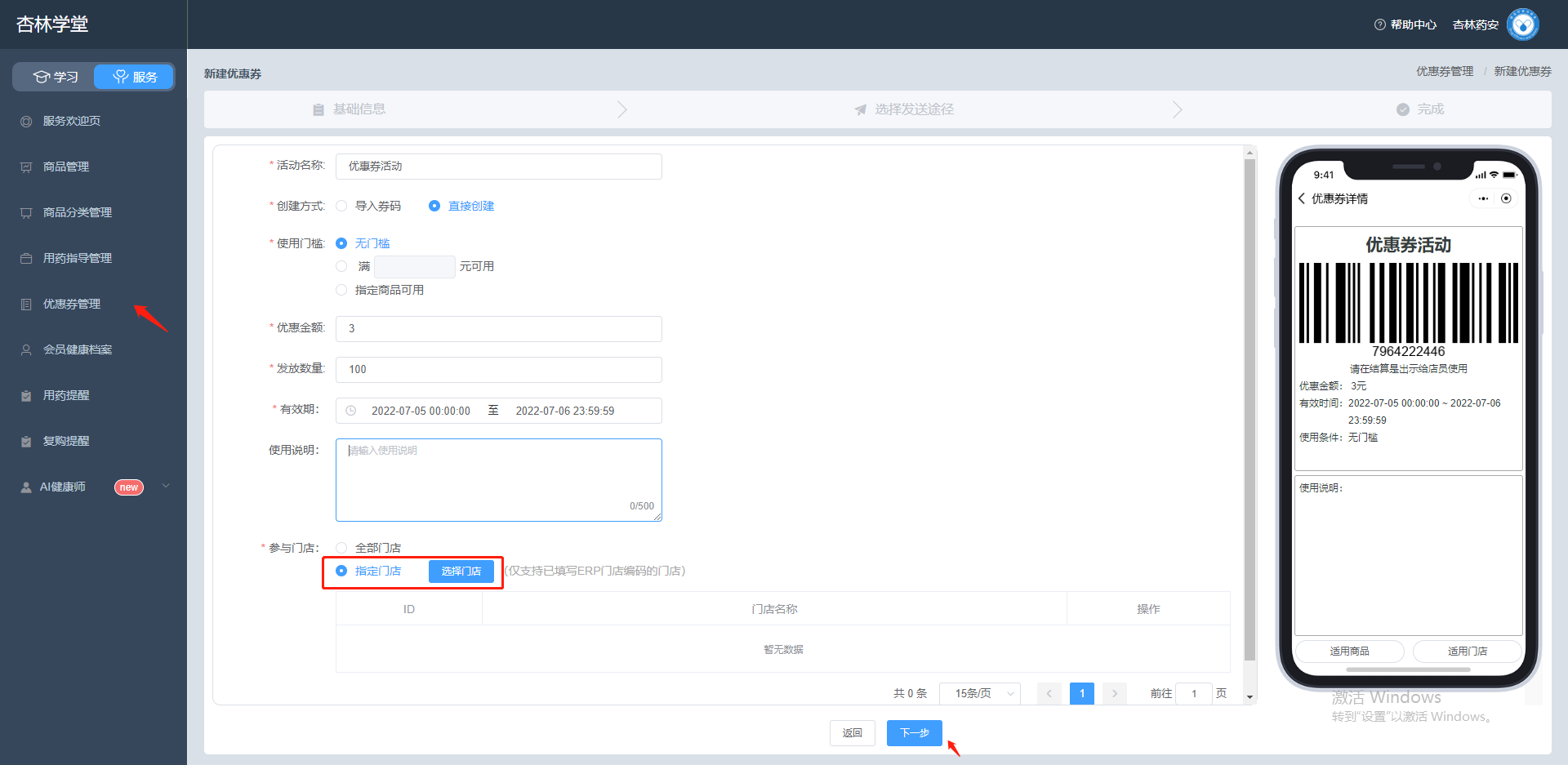Click the 帮助中心 question mark icon
Viewport: 1568px width, 765px height.
coord(1380,24)
